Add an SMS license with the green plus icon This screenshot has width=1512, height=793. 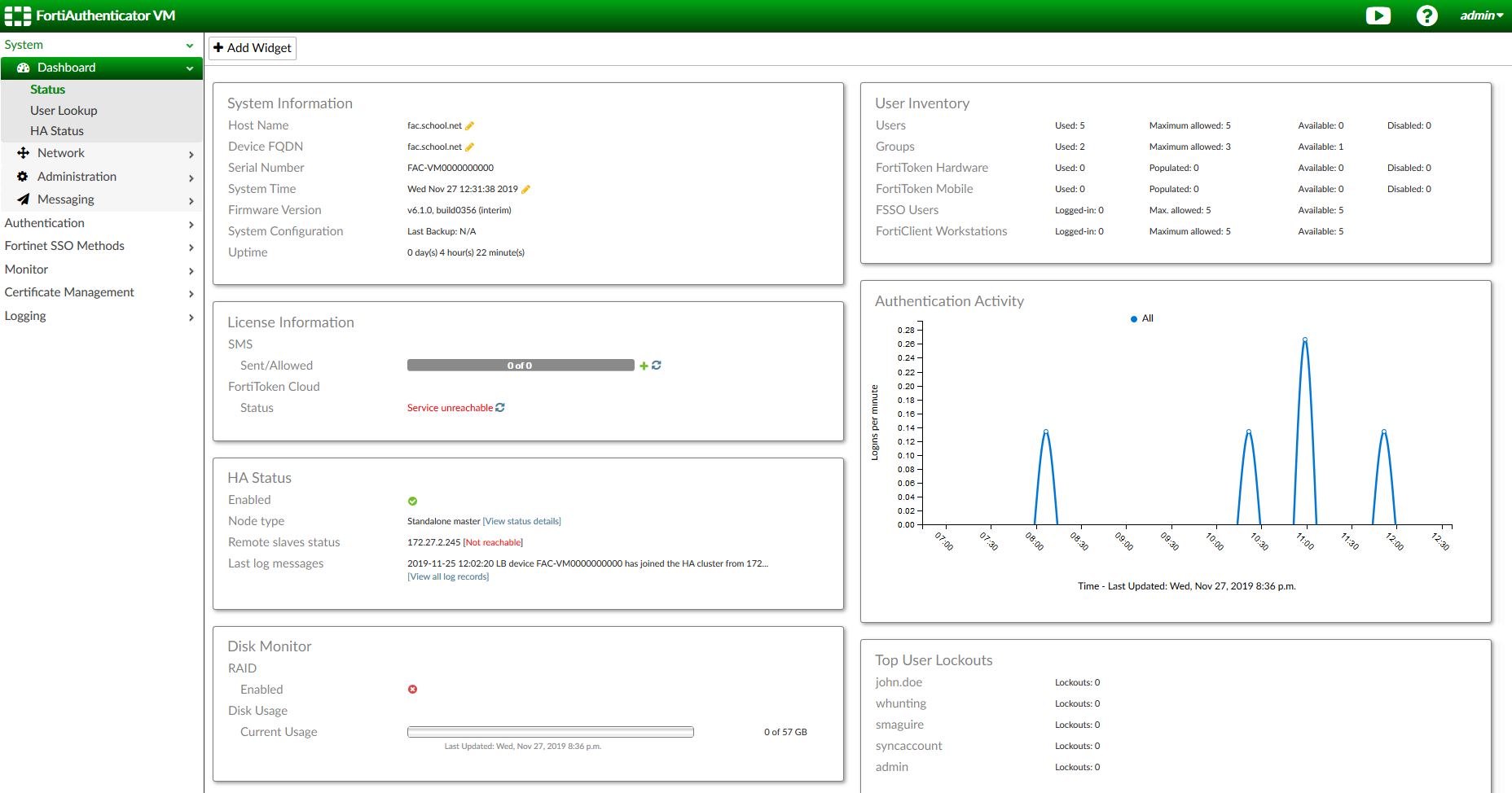click(x=644, y=365)
